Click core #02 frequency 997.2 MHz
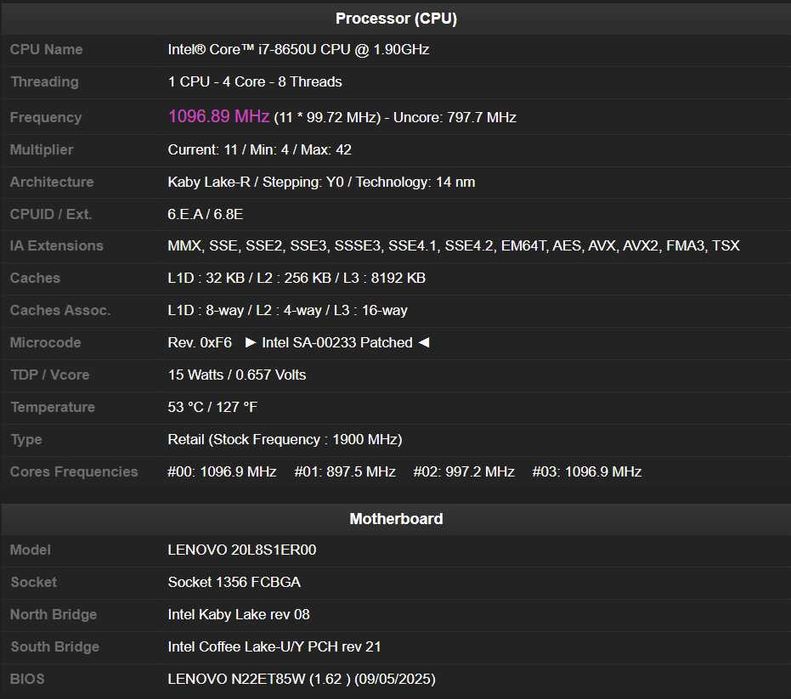The height and width of the screenshot is (699, 791). 464,472
